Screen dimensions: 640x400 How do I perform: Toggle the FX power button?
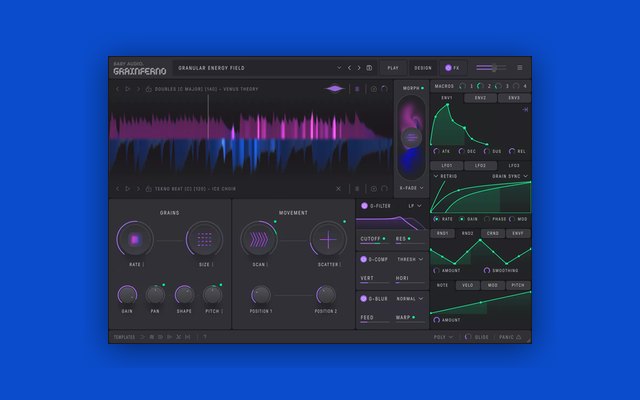click(448, 68)
